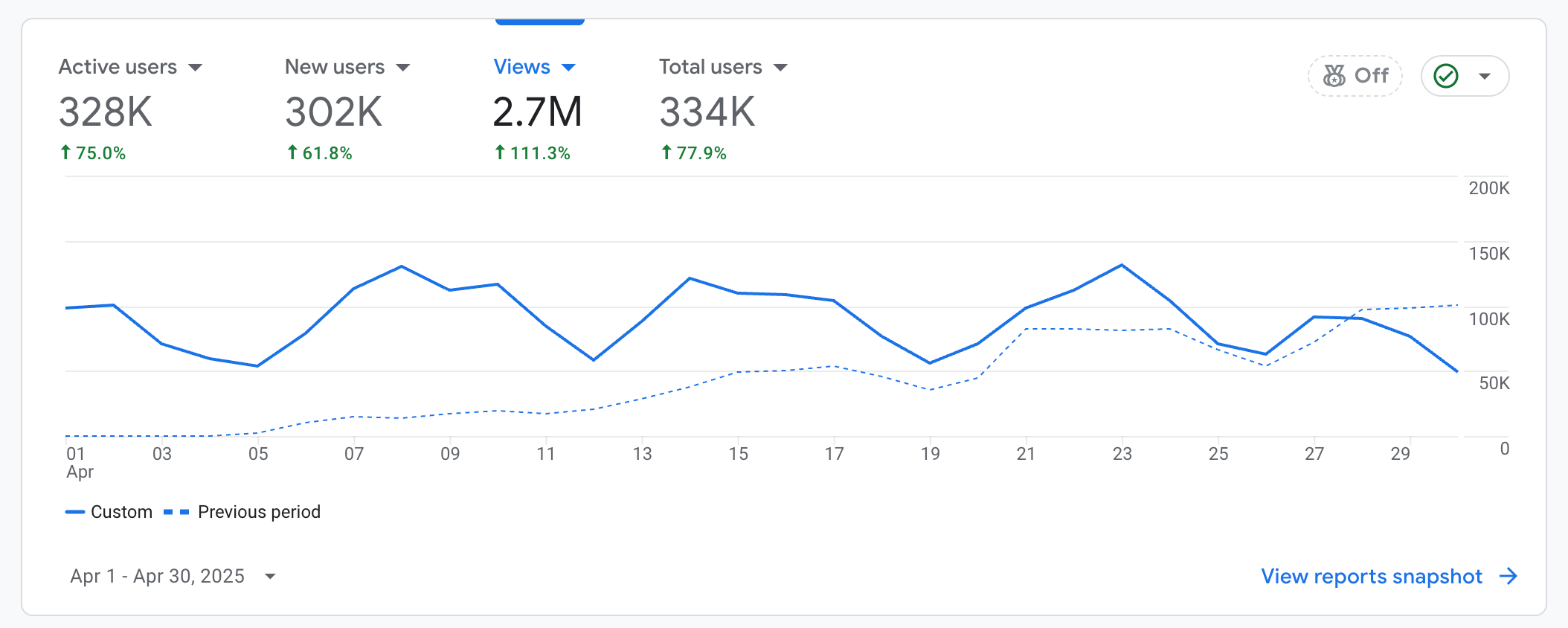Image resolution: width=1568 pixels, height=628 pixels.
Task: Expand the dropdown arrow beside the green checkmark
Action: point(1485,76)
